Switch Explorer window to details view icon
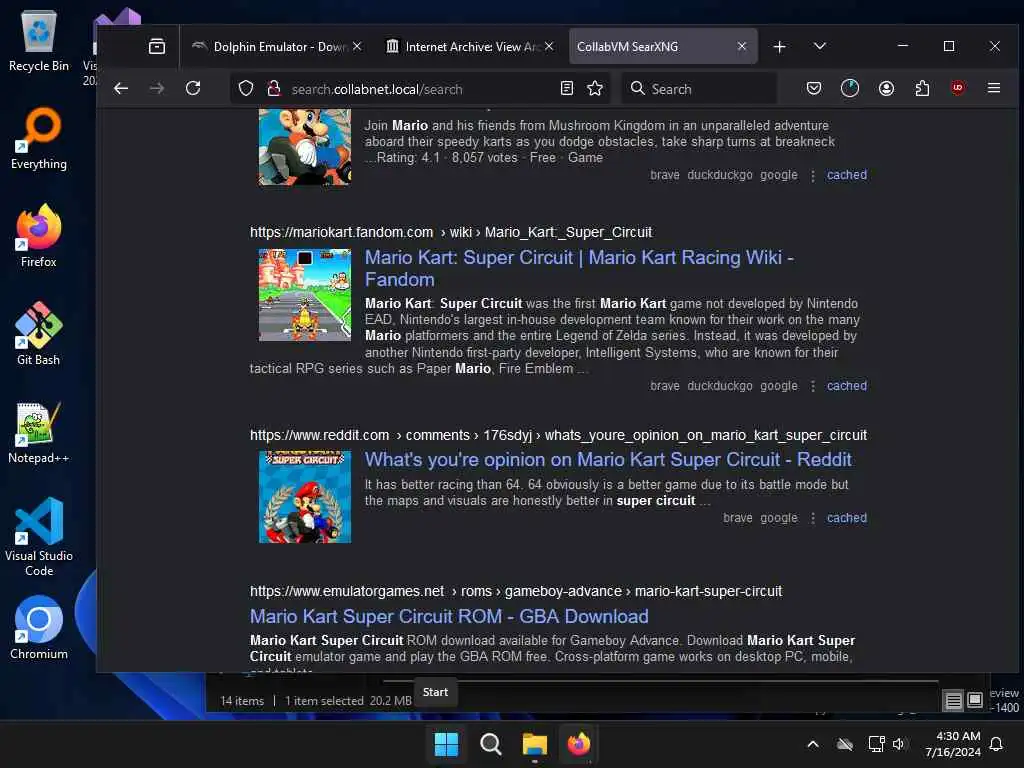 (x=953, y=701)
